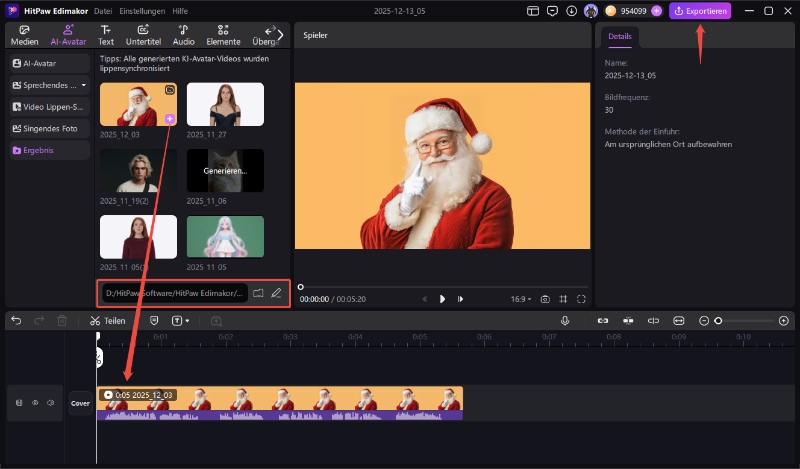The image size is (800, 469).
Task: Enter fullscreen player view
Action: [x=582, y=299]
